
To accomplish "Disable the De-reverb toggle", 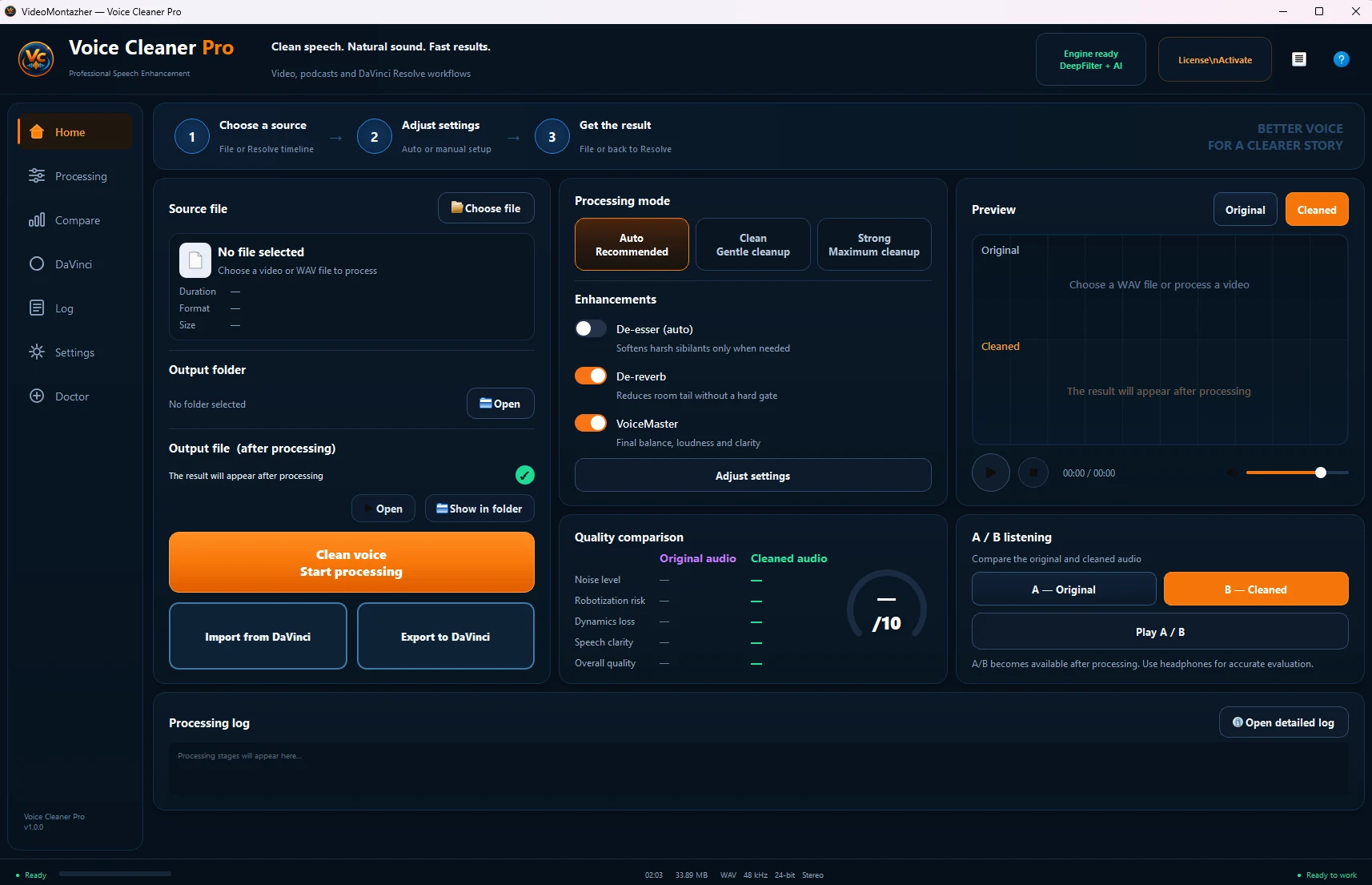I will [x=591, y=376].
